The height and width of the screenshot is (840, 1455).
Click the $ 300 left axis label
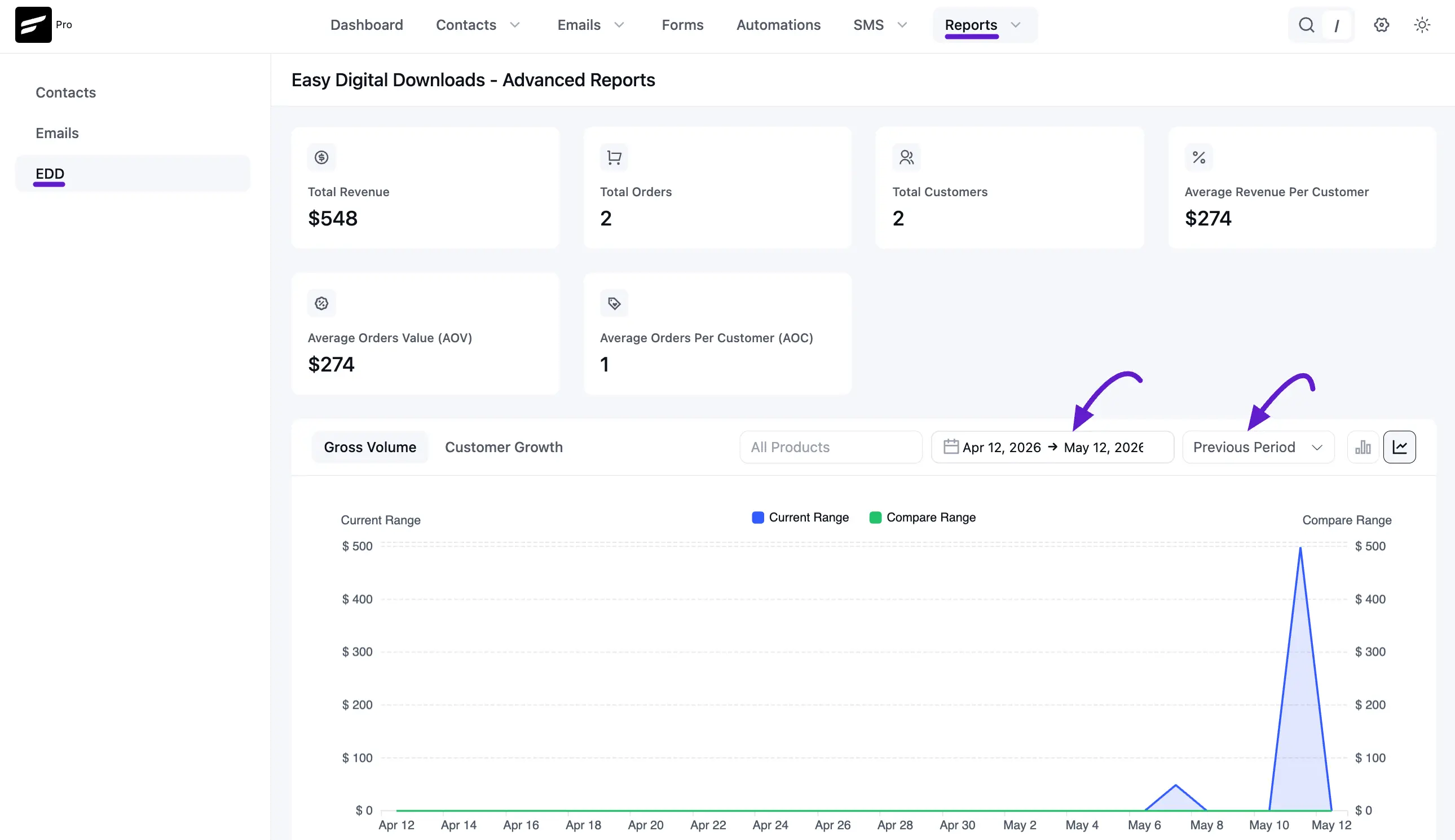click(357, 651)
